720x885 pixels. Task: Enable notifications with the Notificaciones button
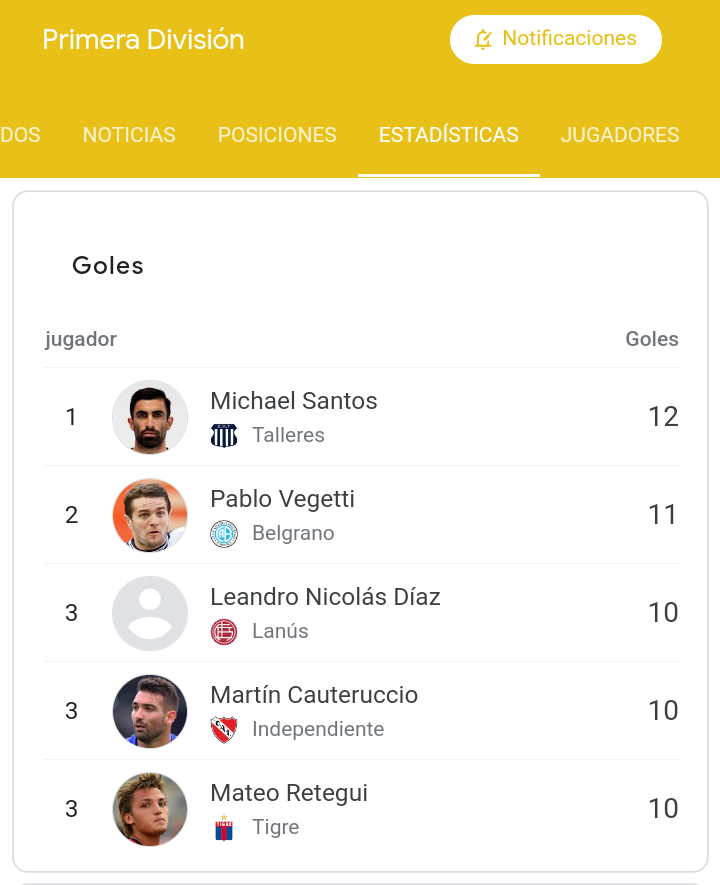coord(556,39)
